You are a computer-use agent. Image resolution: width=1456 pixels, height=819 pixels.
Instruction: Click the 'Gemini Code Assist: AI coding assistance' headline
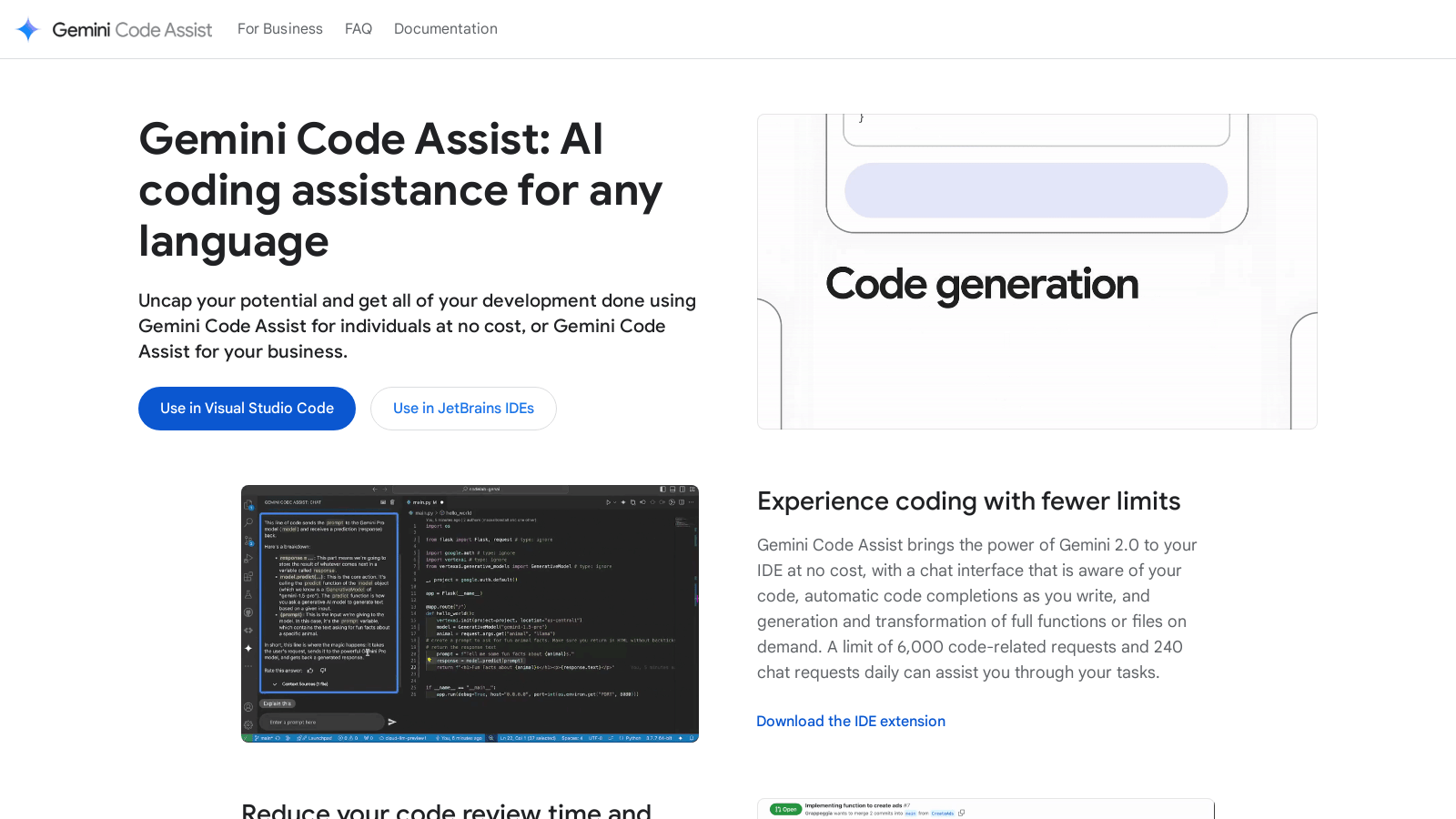point(400,190)
